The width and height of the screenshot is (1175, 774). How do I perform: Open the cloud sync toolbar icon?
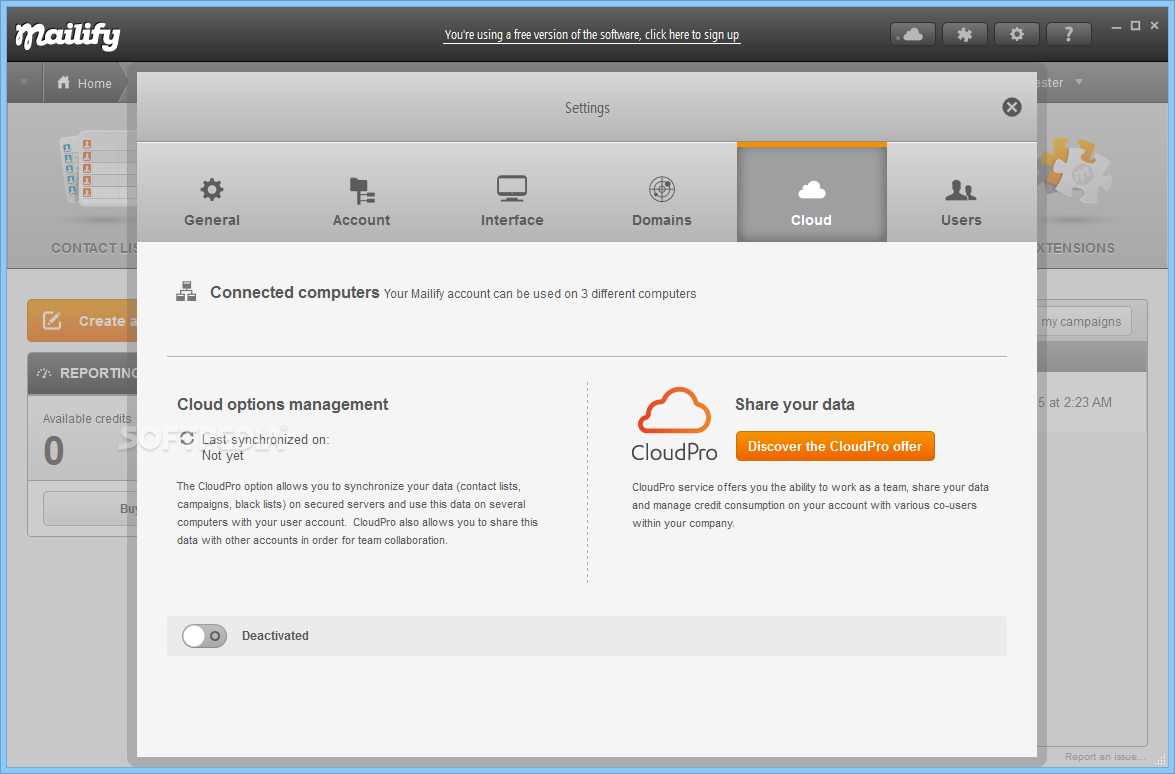pos(912,34)
